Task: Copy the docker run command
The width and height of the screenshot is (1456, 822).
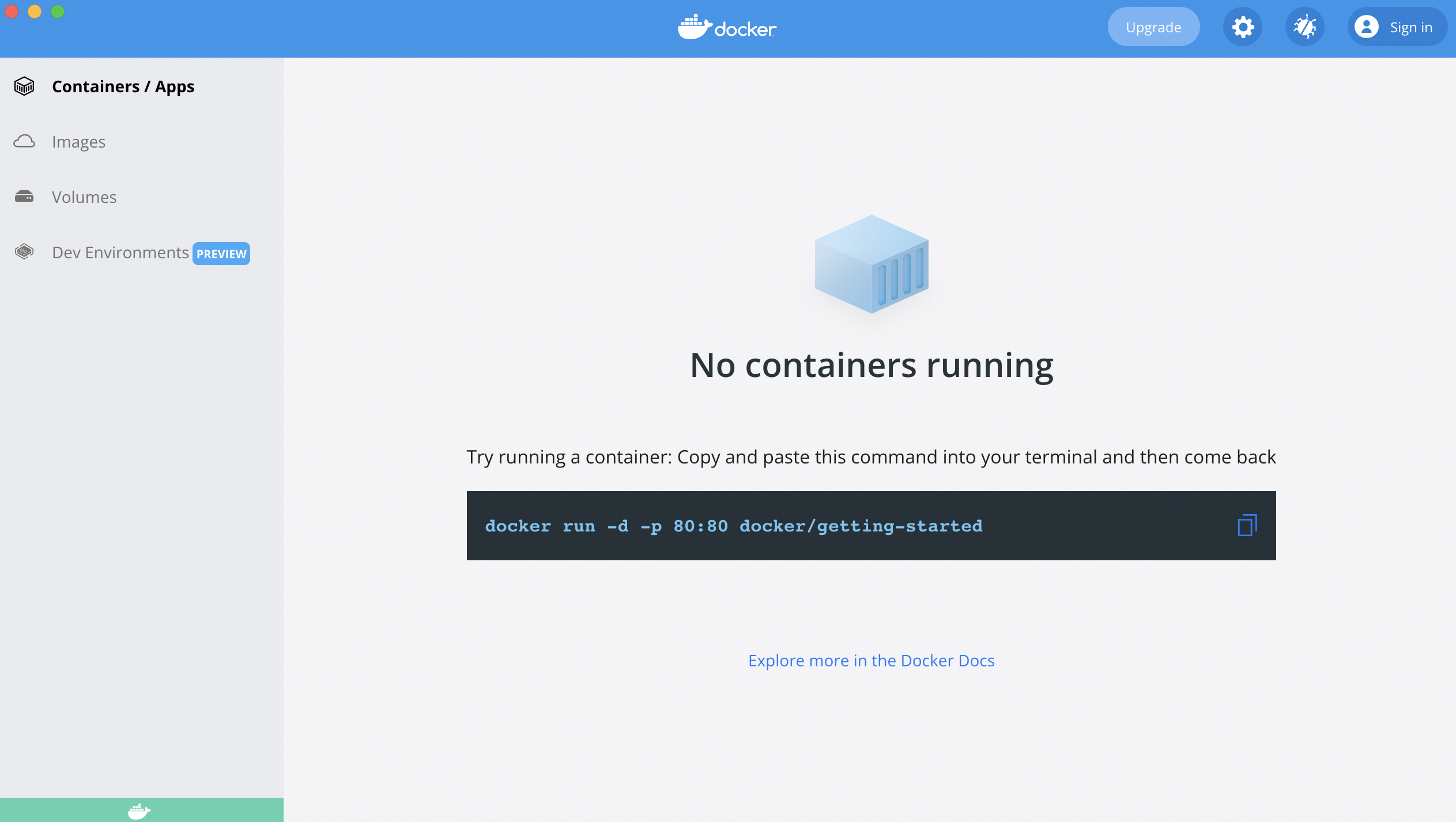Action: 1247,525
